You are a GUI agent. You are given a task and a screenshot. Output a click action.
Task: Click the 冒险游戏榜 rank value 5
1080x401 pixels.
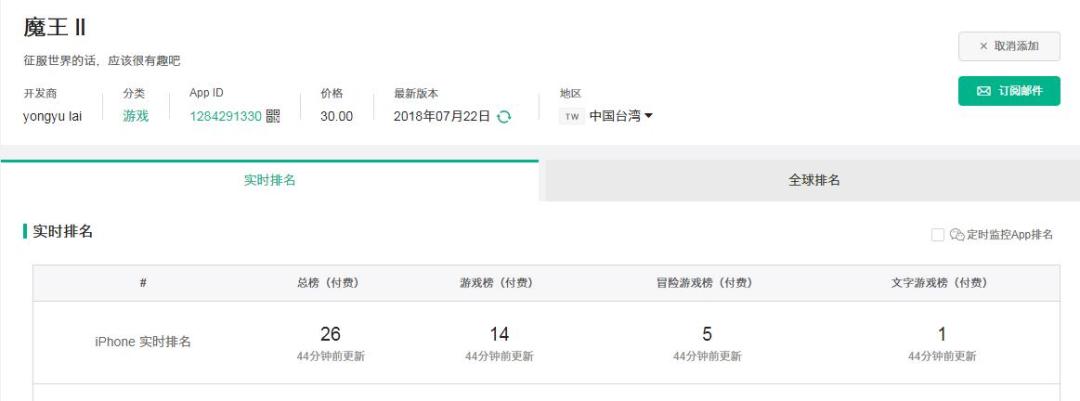(707, 334)
